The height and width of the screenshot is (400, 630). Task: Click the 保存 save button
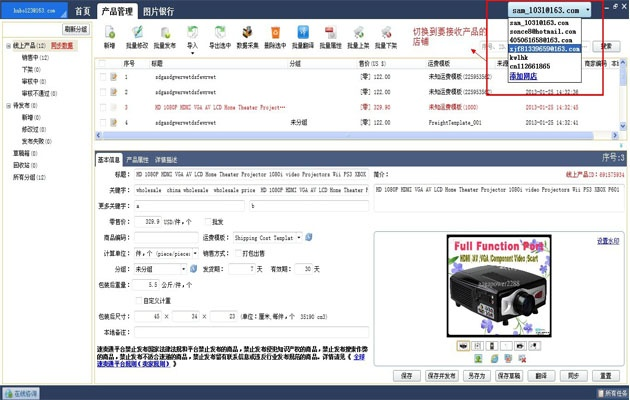tap(407, 376)
